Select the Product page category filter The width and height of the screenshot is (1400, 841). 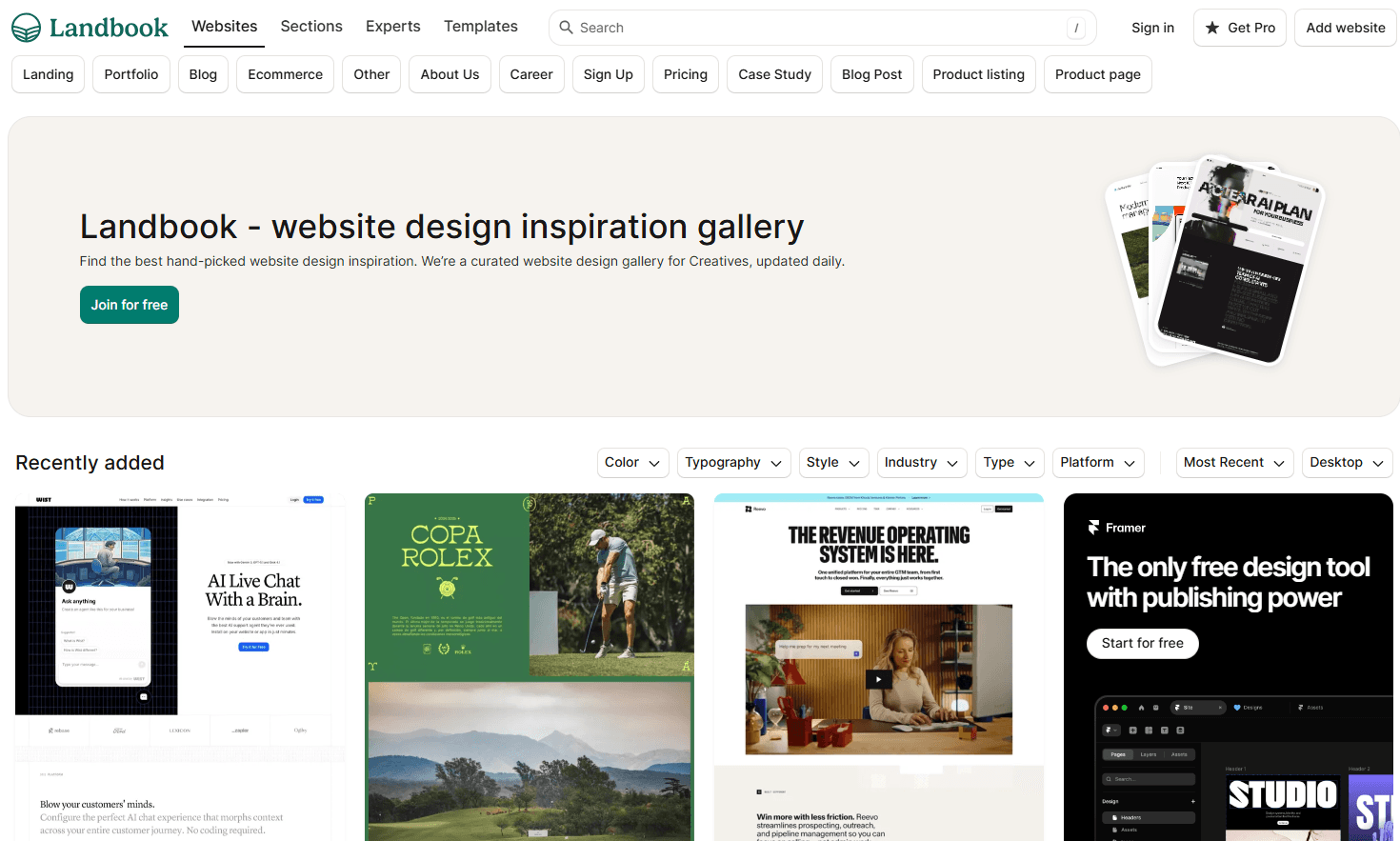pyautogui.click(x=1098, y=74)
